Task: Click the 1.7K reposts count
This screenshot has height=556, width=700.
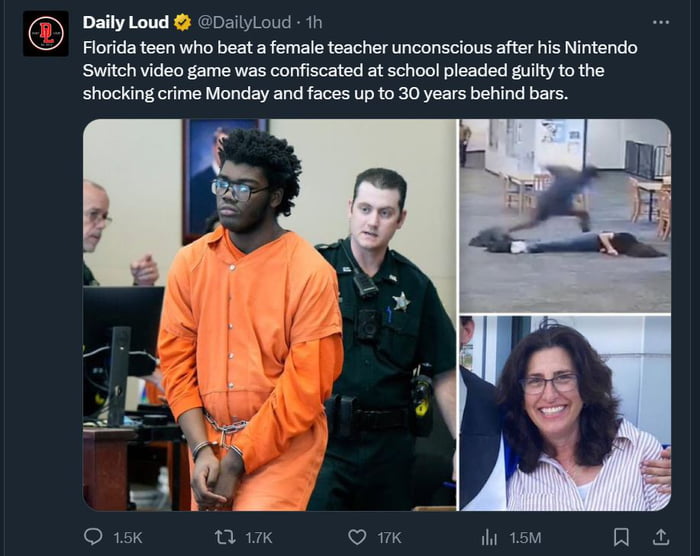Action: tap(258, 537)
